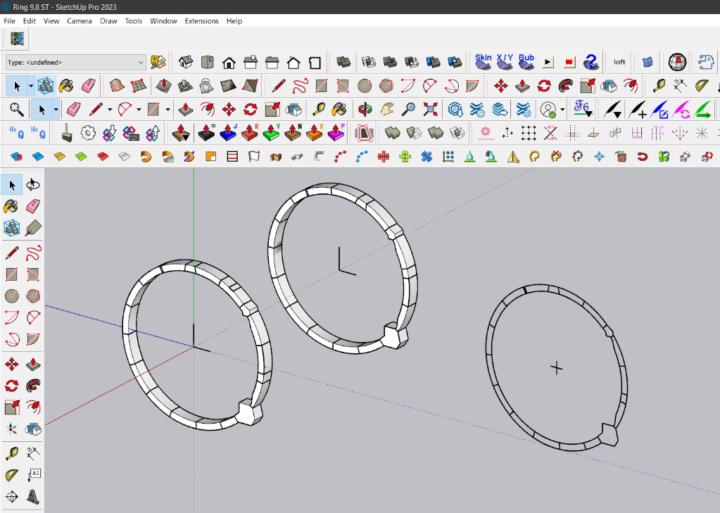Select the Sandbox Drape tool
Screen dimensions: 720x513
click(207, 85)
